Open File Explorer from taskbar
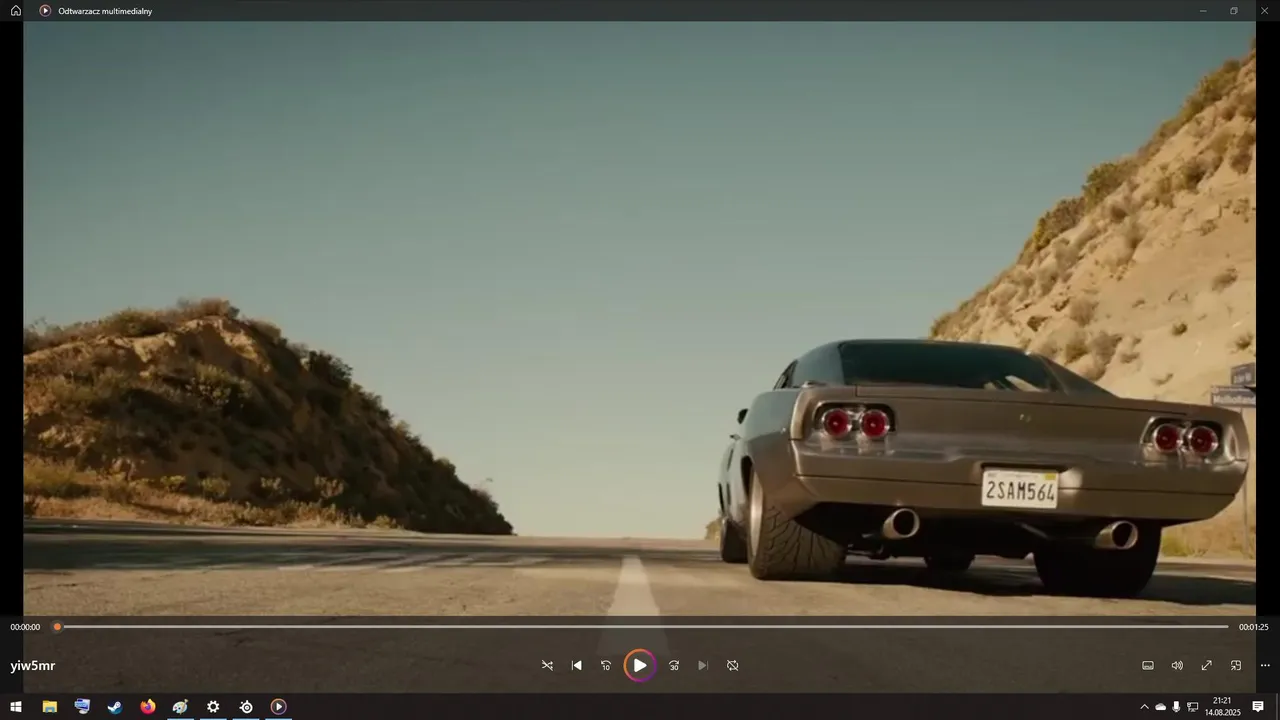The height and width of the screenshot is (720, 1280). (49, 707)
